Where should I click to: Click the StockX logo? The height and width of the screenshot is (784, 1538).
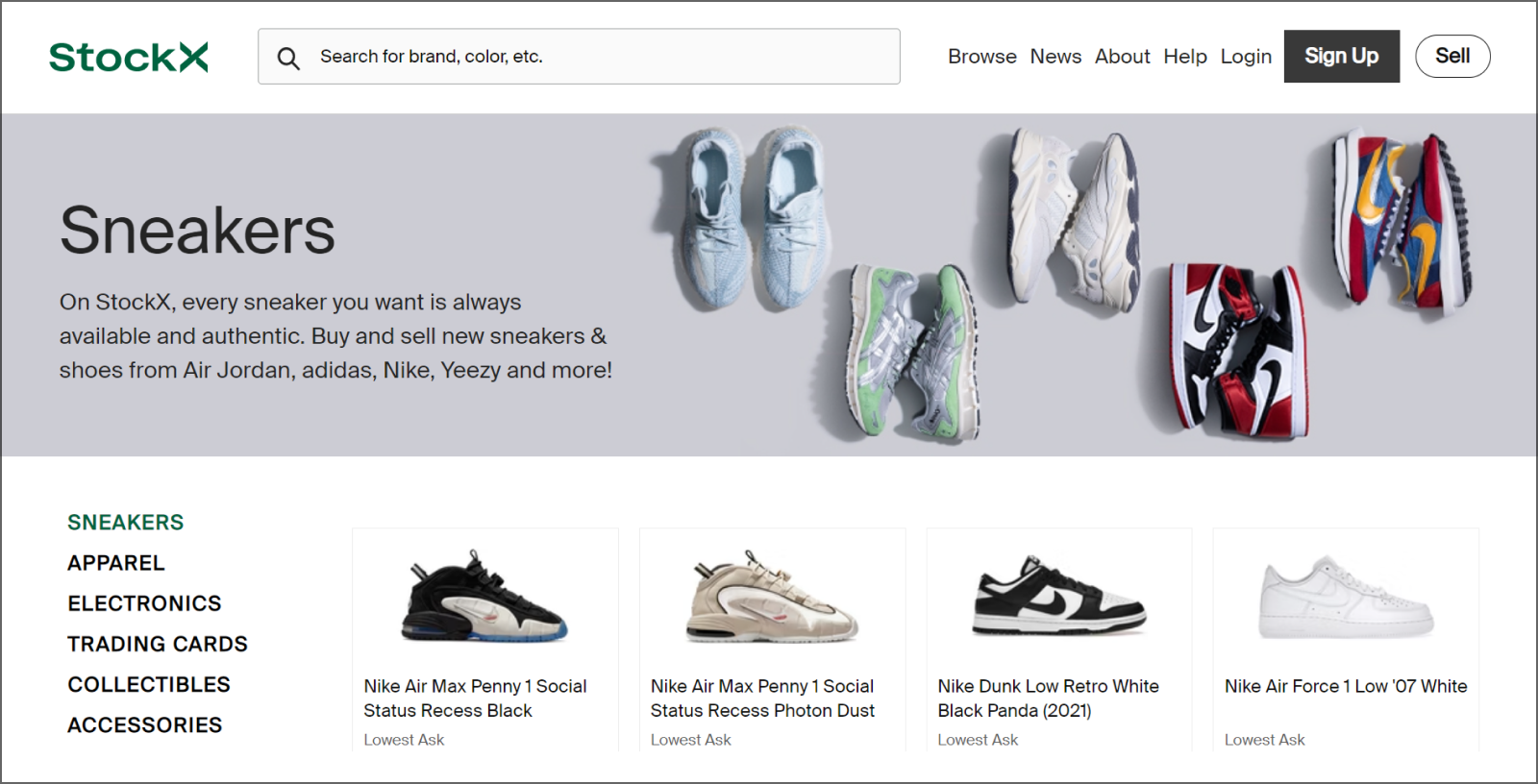(129, 58)
